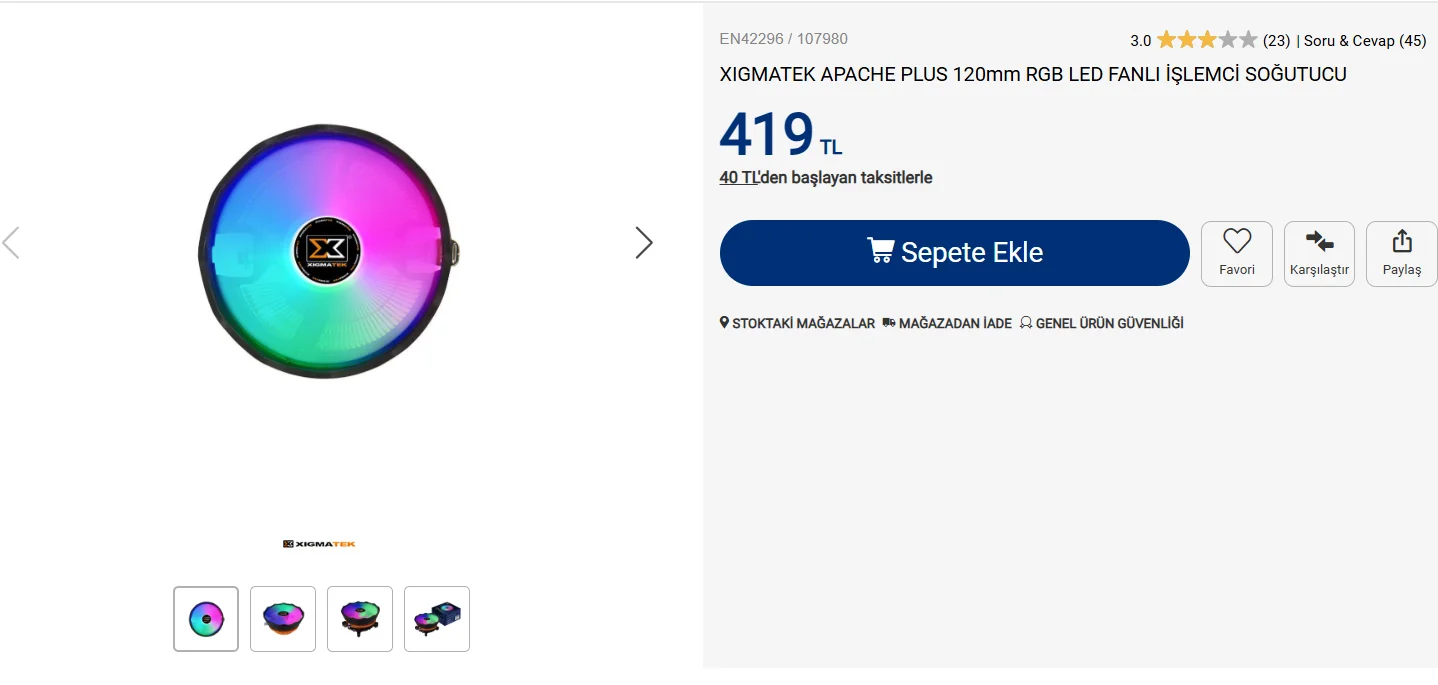Select the fourth thumbnail showing the box
The height and width of the screenshot is (685, 1438).
[x=437, y=619]
